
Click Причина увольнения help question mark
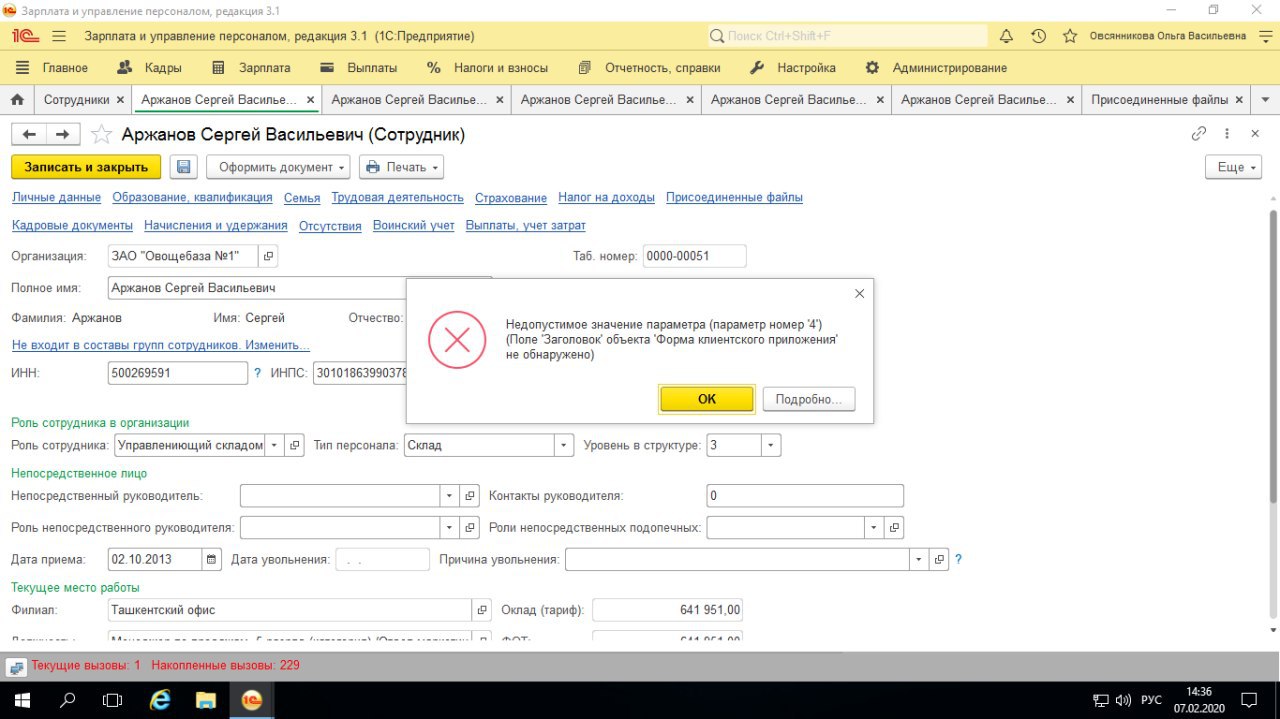click(958, 559)
